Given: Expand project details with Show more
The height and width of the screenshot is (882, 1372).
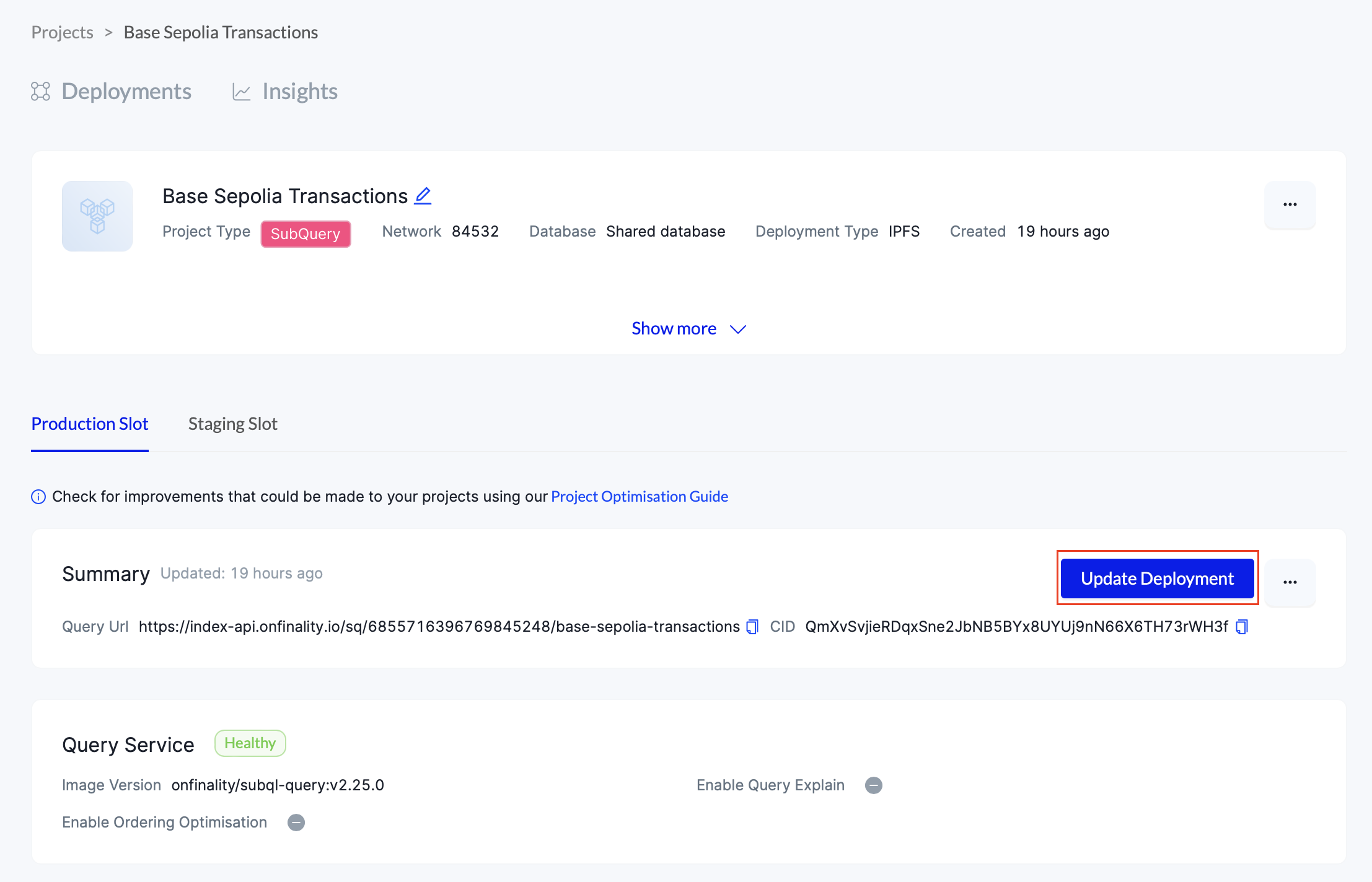Looking at the screenshot, I should [674, 329].
